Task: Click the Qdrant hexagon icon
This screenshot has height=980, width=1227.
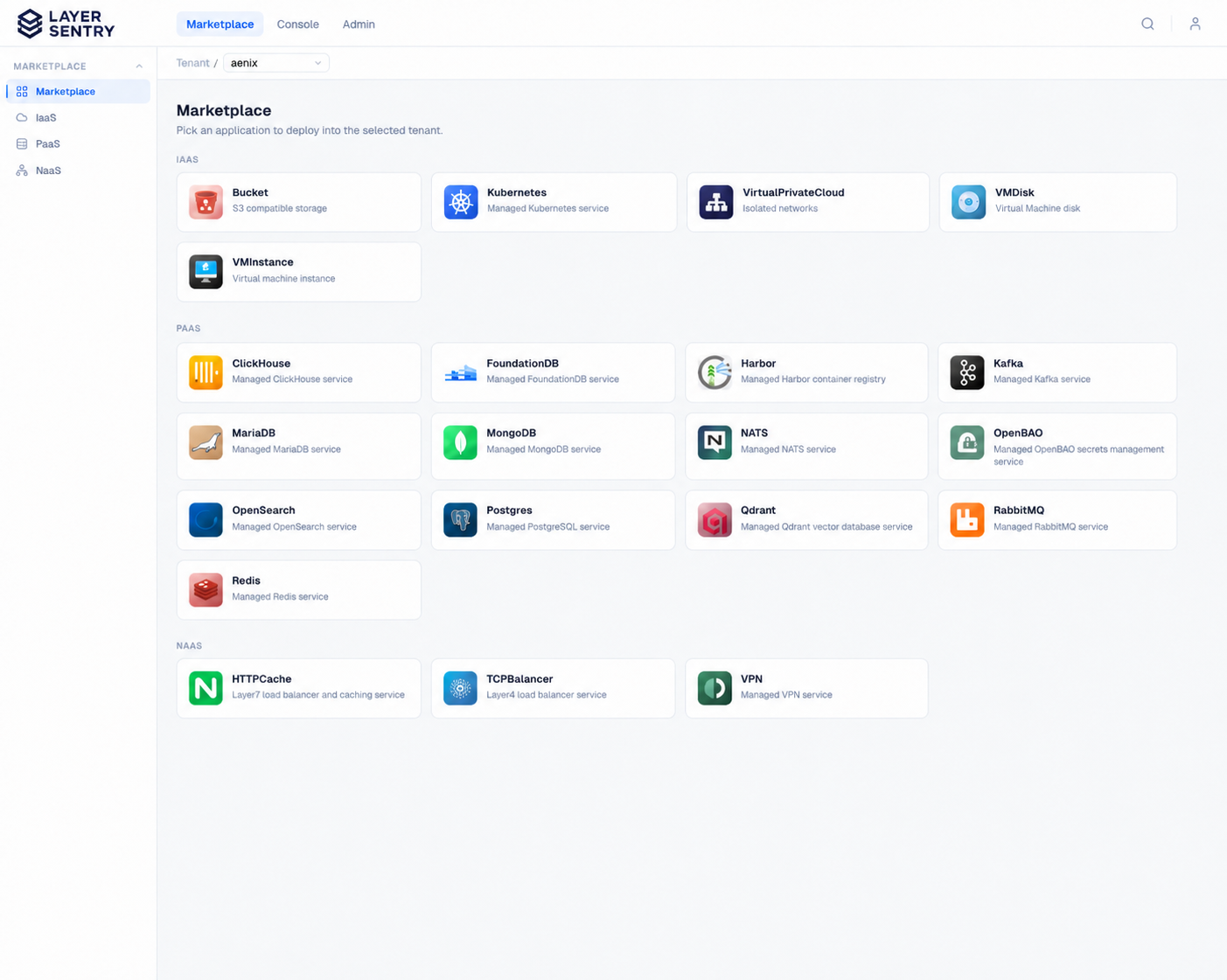Action: pyautogui.click(x=715, y=520)
